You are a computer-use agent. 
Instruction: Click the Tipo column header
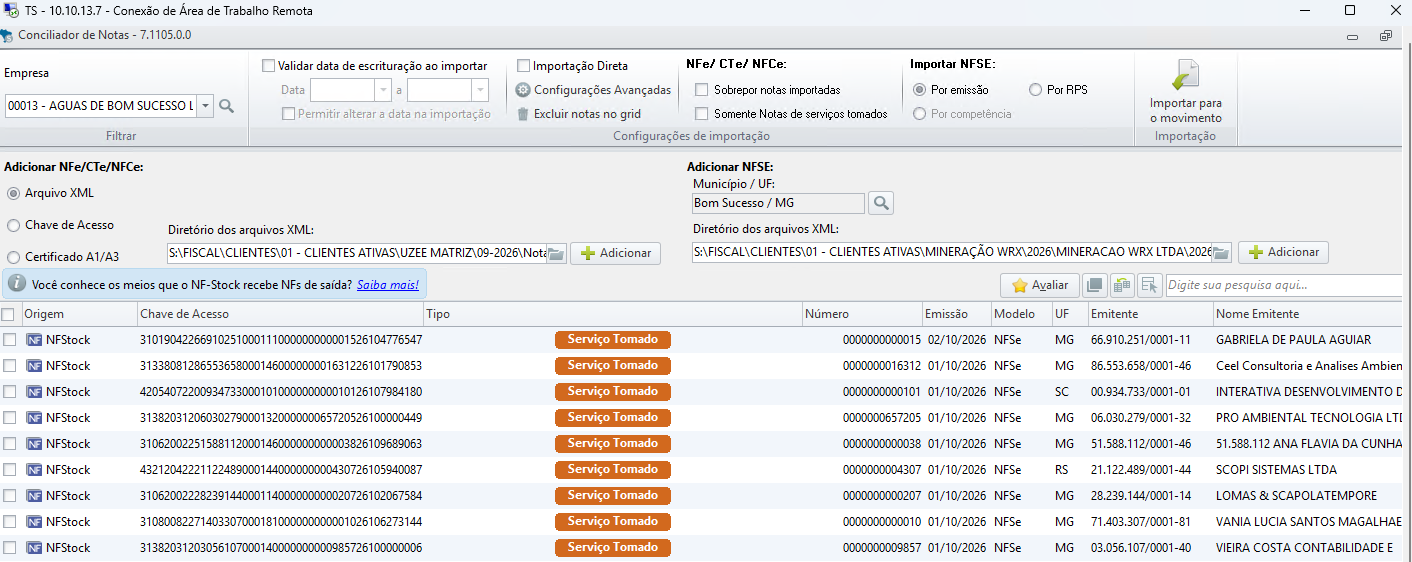pyautogui.click(x=612, y=314)
